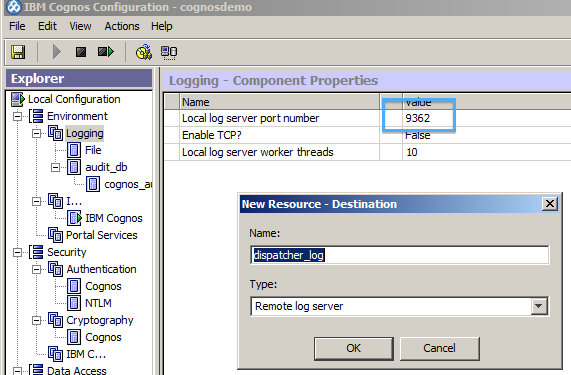Select the Logging tree label
The width and height of the screenshot is (571, 375).
point(84,133)
